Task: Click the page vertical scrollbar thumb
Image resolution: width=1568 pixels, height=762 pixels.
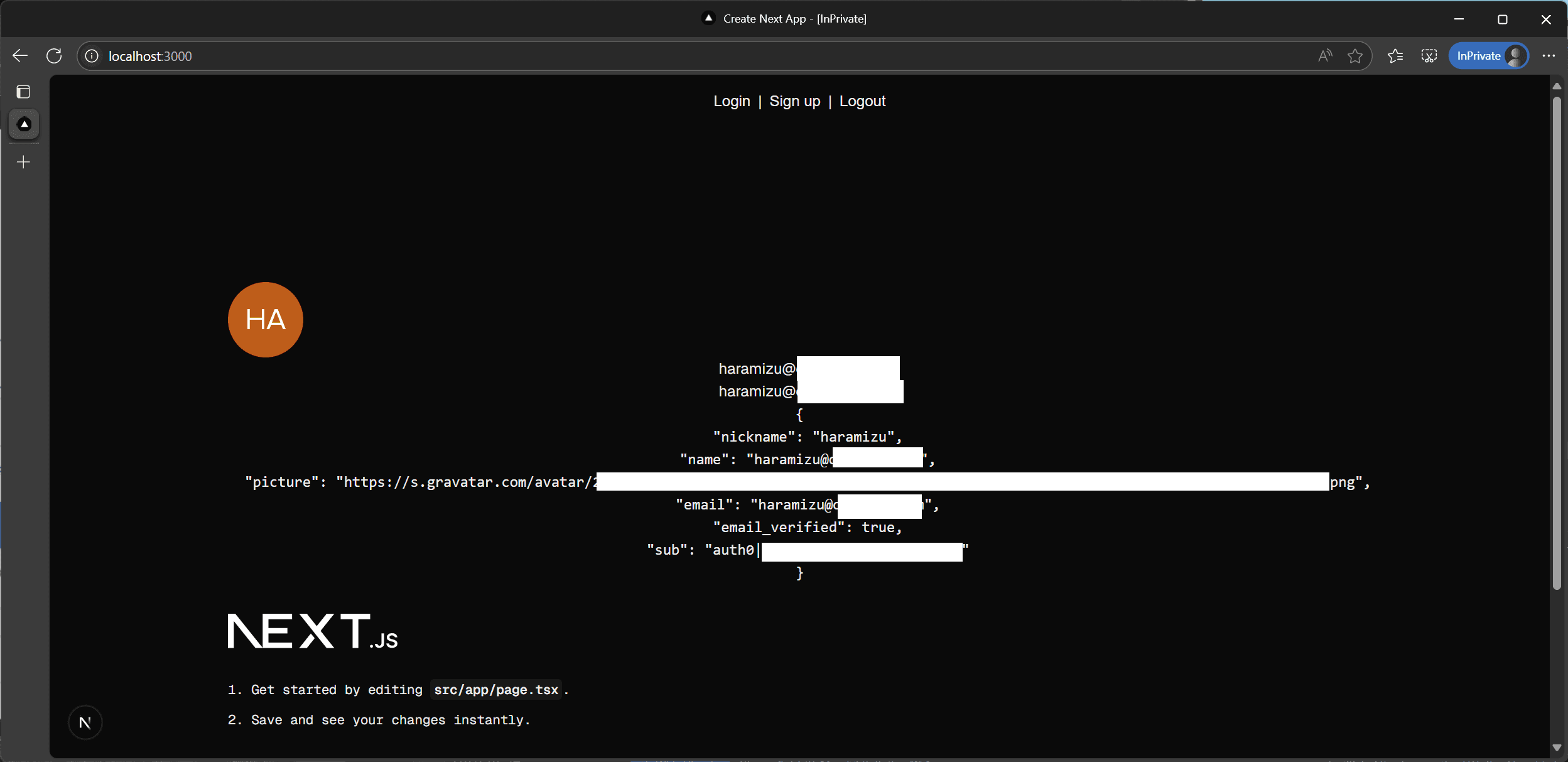Action: click(1557, 342)
